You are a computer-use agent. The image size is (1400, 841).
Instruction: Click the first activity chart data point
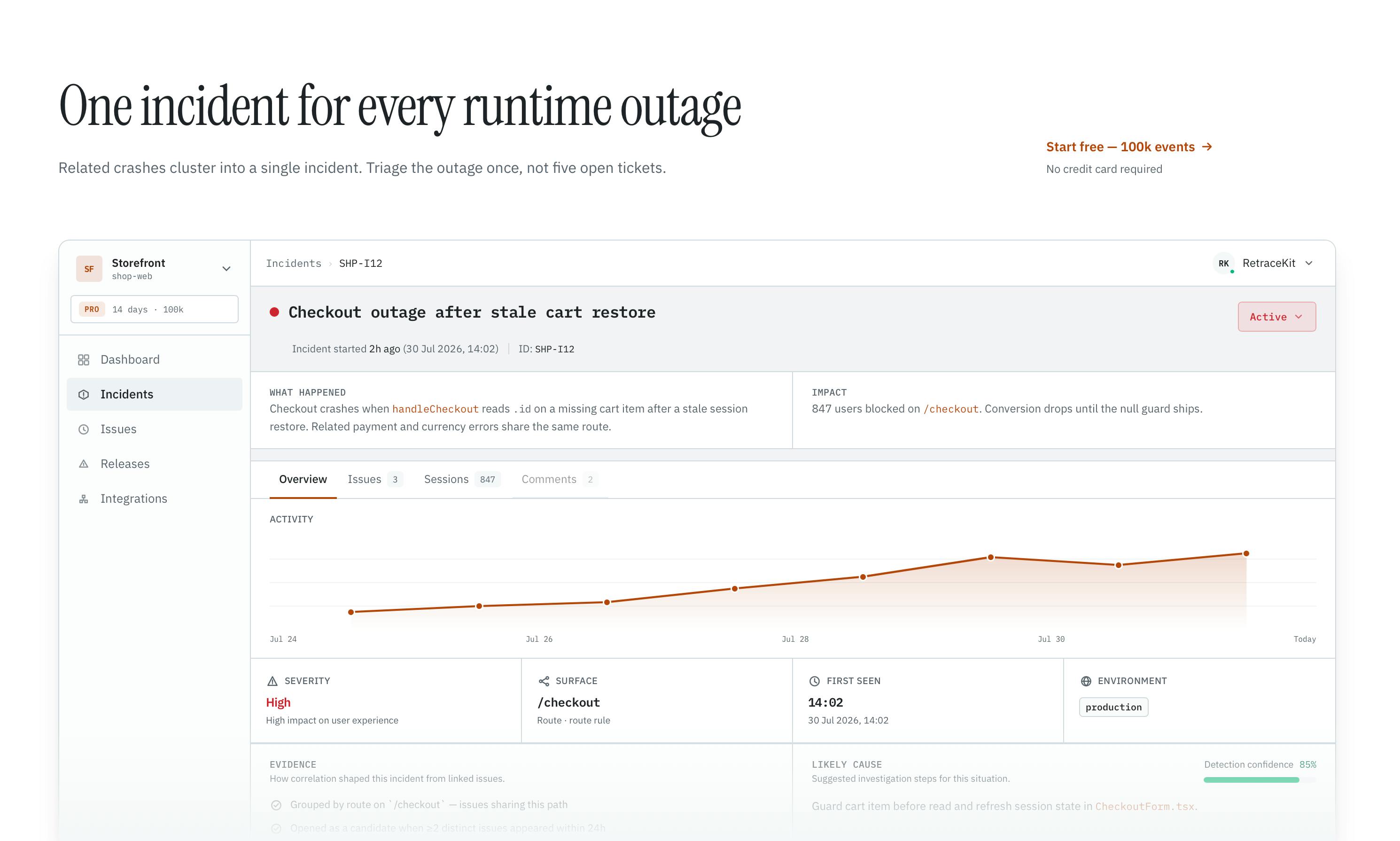pos(351,612)
